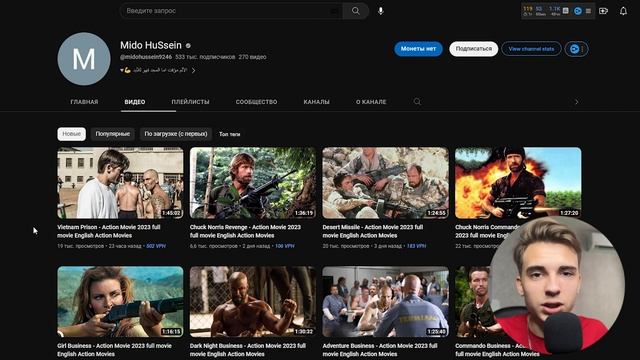The height and width of the screenshot is (360, 640).
Task: Click the search magnifier button
Action: pyautogui.click(x=356, y=11)
